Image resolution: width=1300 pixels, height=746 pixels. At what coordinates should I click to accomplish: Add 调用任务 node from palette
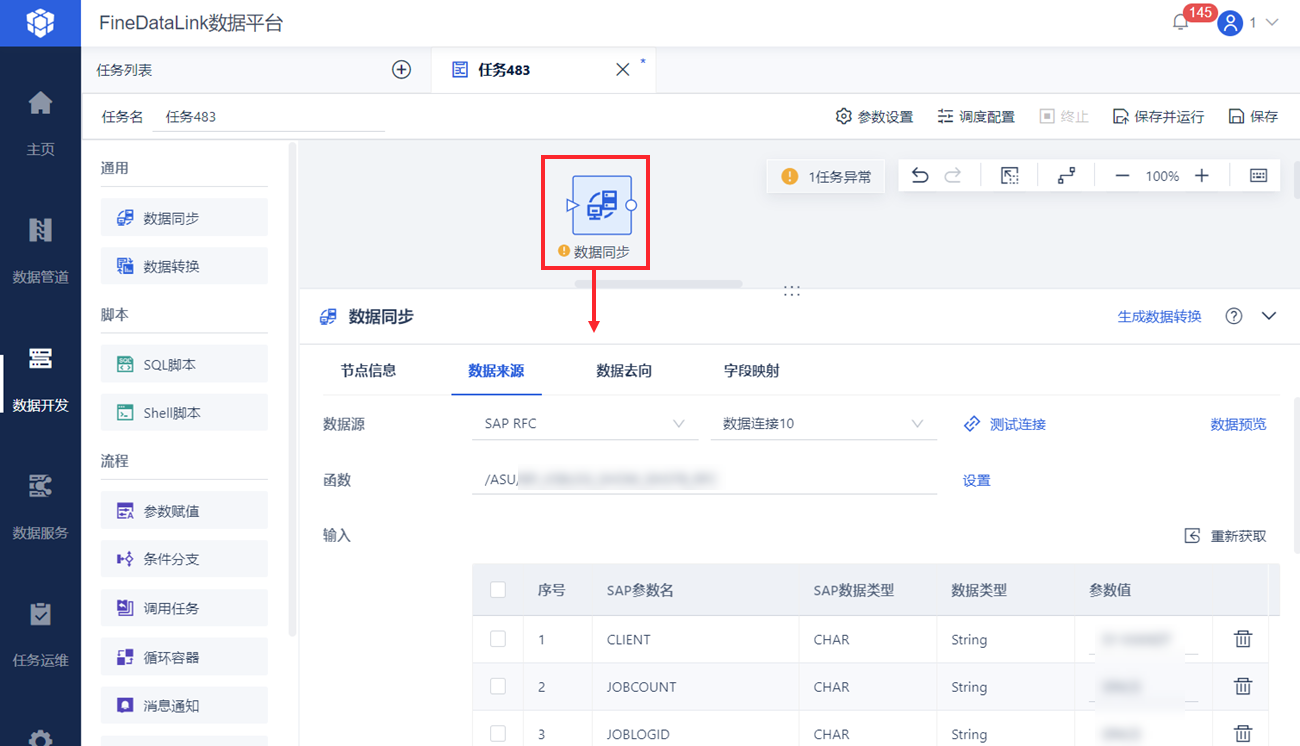click(184, 608)
